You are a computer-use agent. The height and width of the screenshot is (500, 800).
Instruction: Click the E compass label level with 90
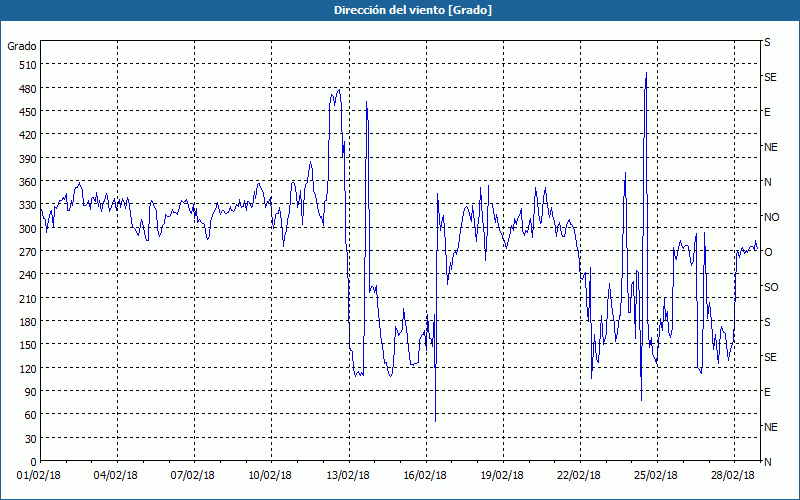tap(767, 392)
